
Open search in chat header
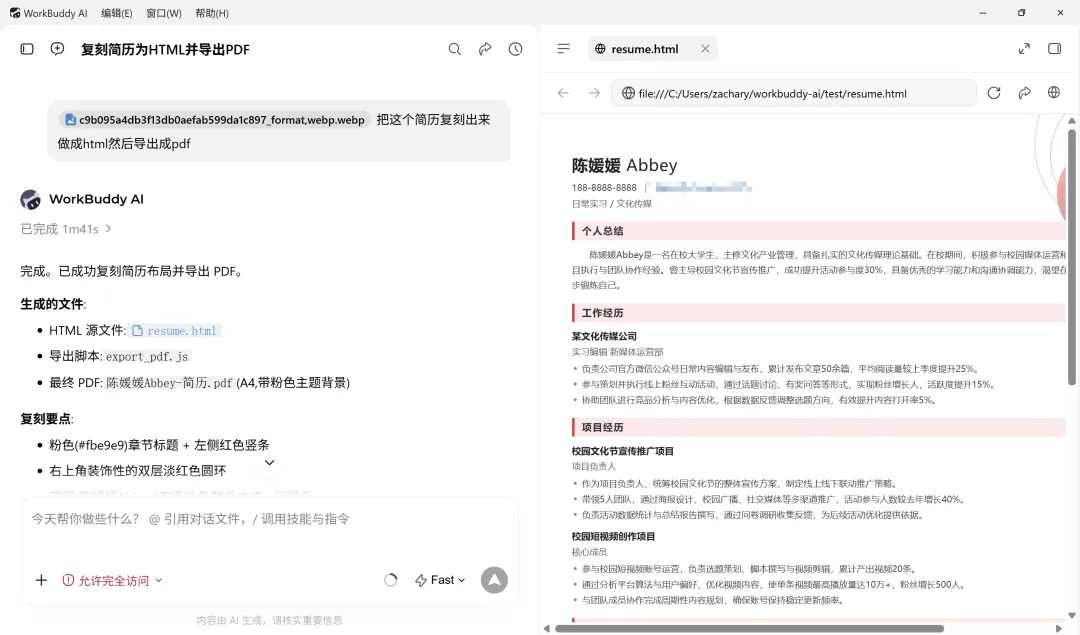point(455,49)
